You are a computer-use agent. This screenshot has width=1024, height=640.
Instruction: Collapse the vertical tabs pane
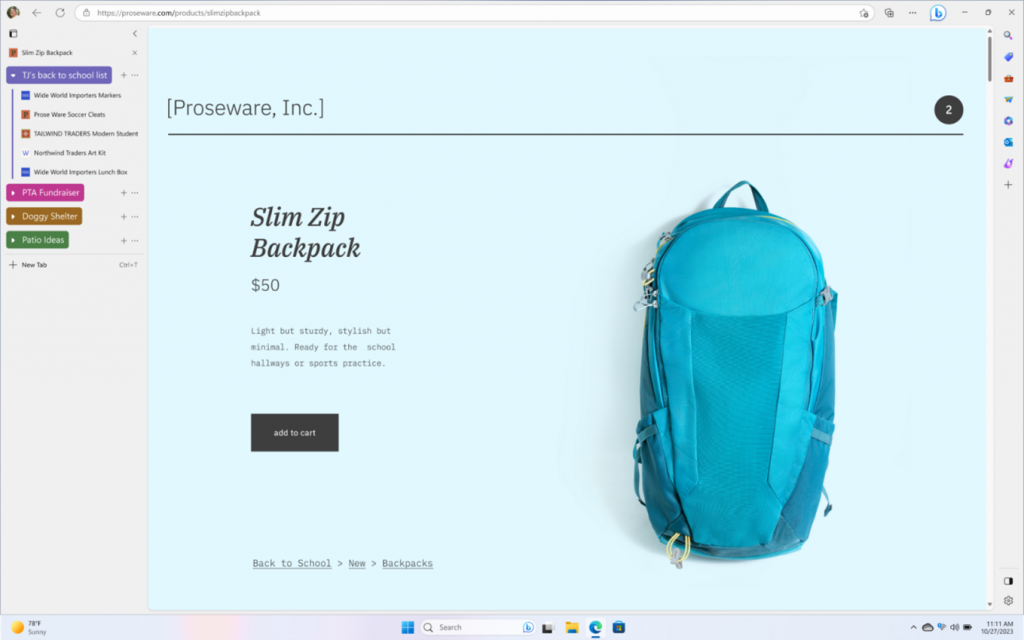click(135, 33)
